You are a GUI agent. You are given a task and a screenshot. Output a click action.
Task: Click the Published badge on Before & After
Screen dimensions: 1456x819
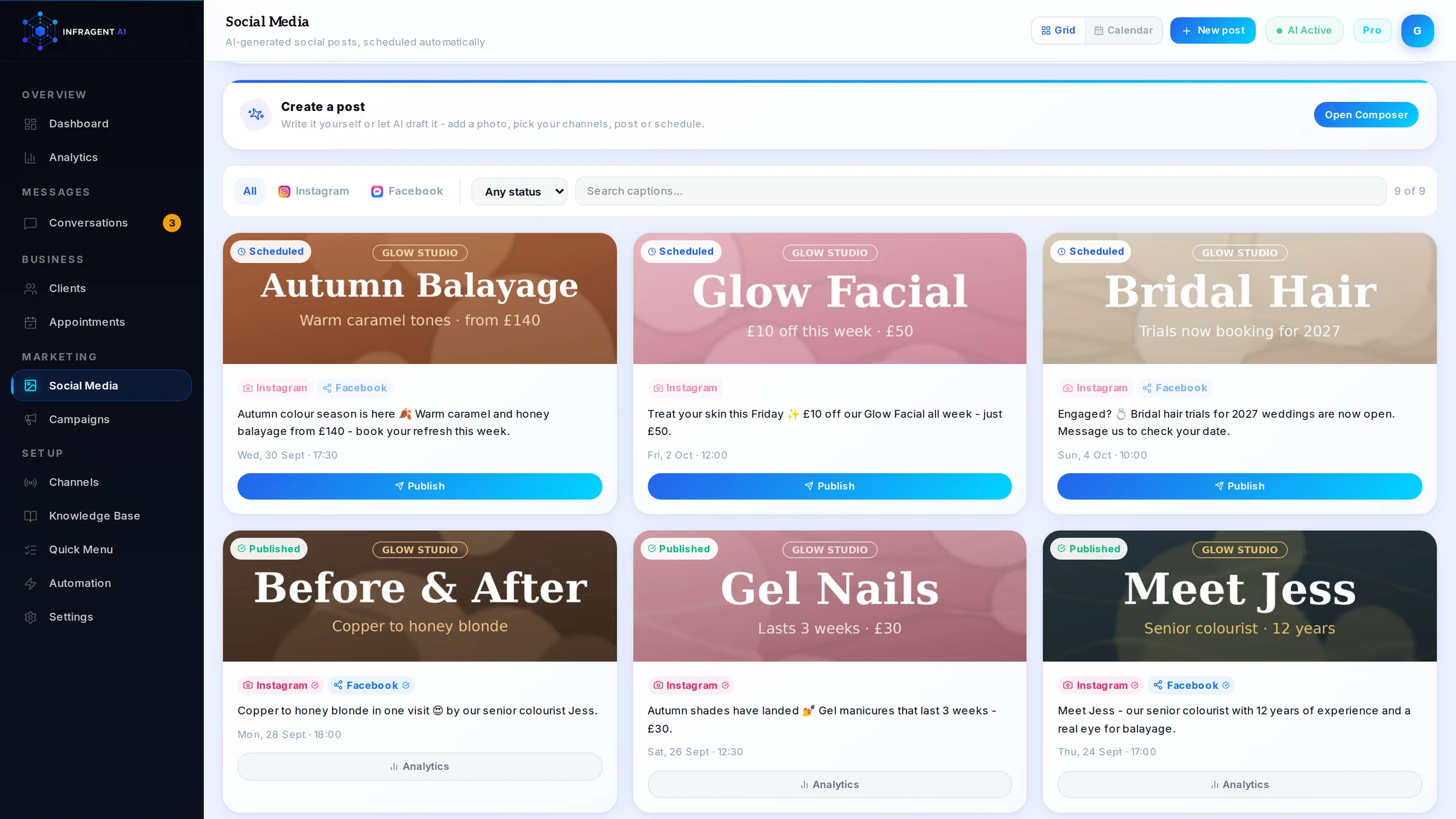coord(269,549)
